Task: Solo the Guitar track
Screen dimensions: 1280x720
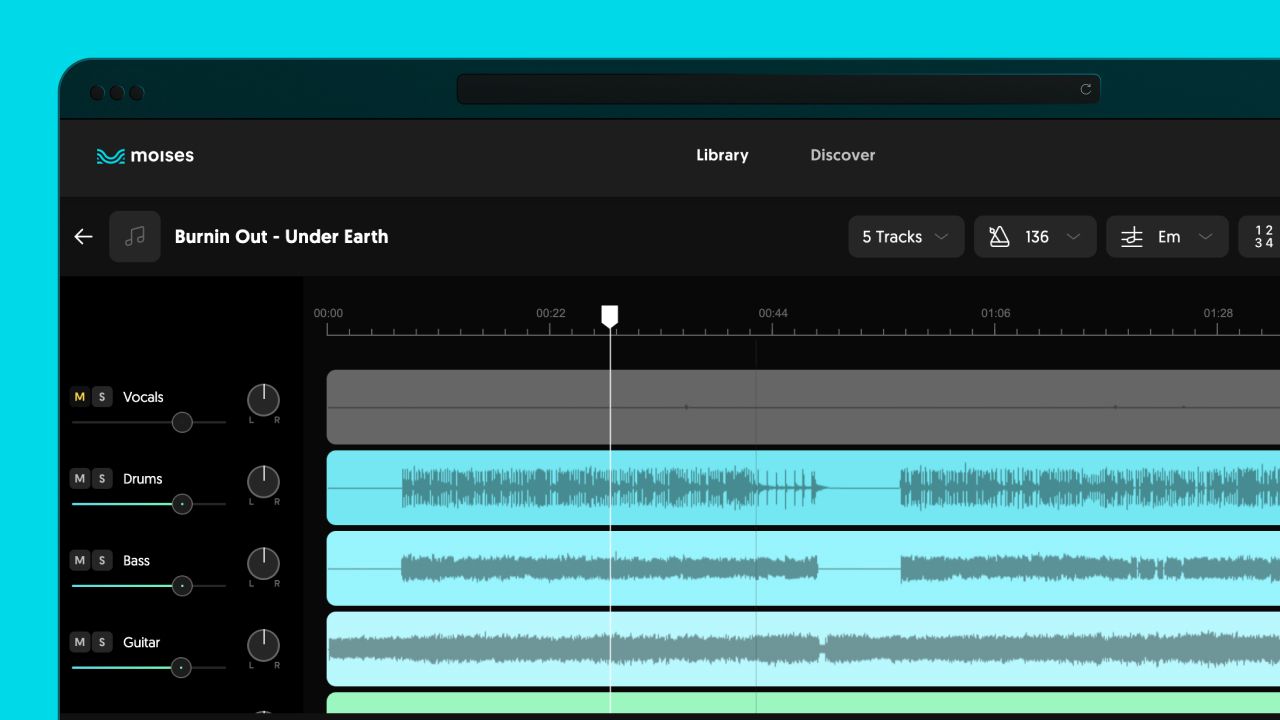Action: point(101,642)
